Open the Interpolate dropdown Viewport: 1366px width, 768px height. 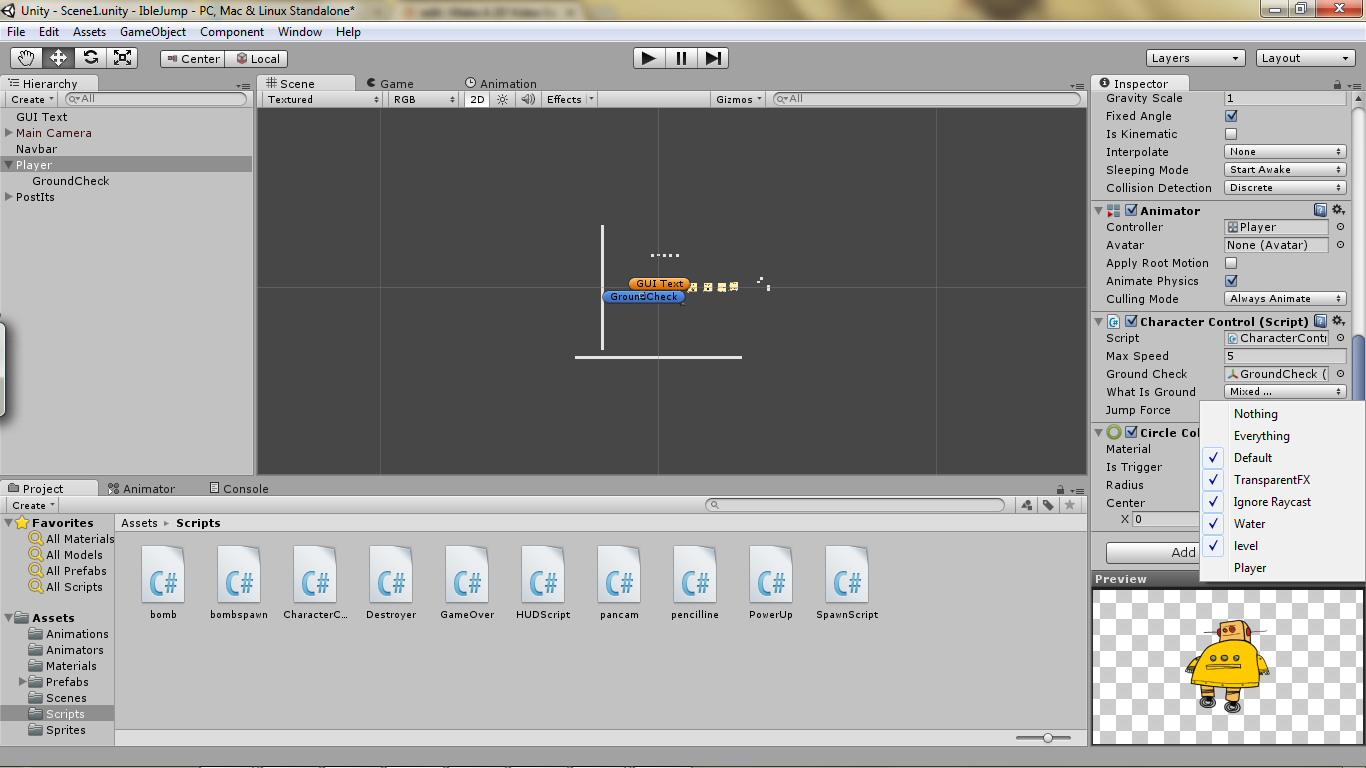pyautogui.click(x=1285, y=152)
